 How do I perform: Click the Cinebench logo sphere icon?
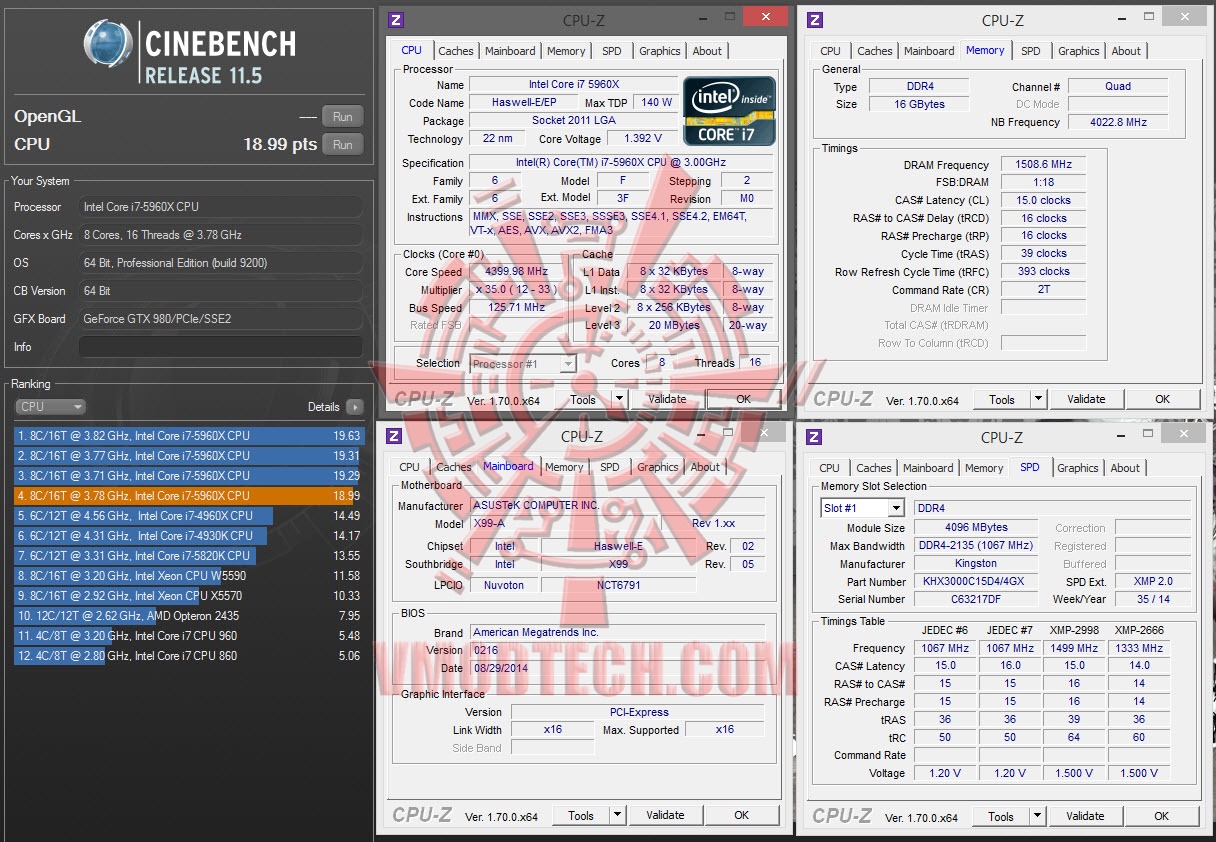pos(107,44)
